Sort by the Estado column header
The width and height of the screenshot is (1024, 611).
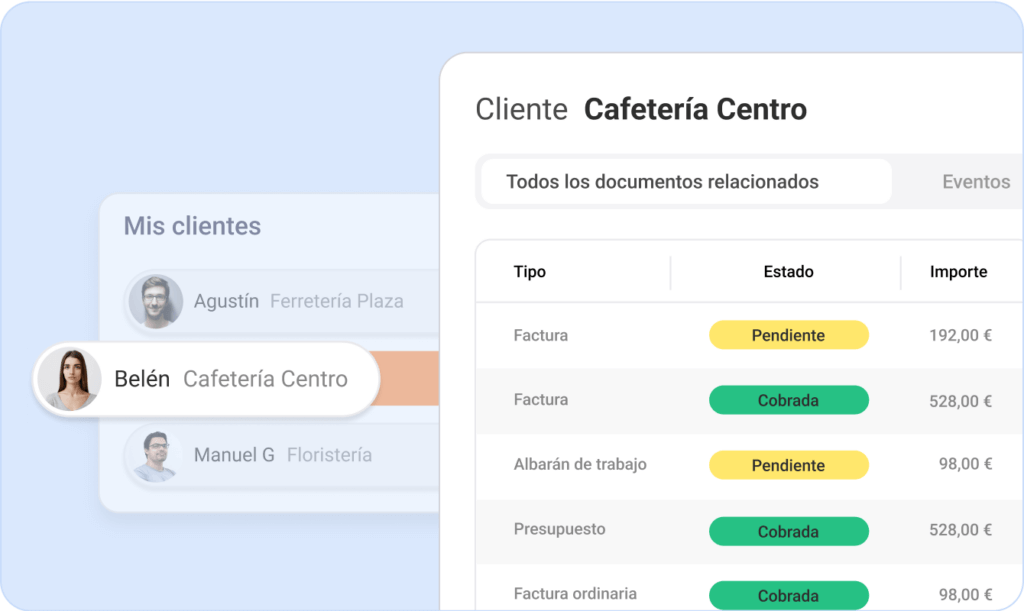(788, 272)
